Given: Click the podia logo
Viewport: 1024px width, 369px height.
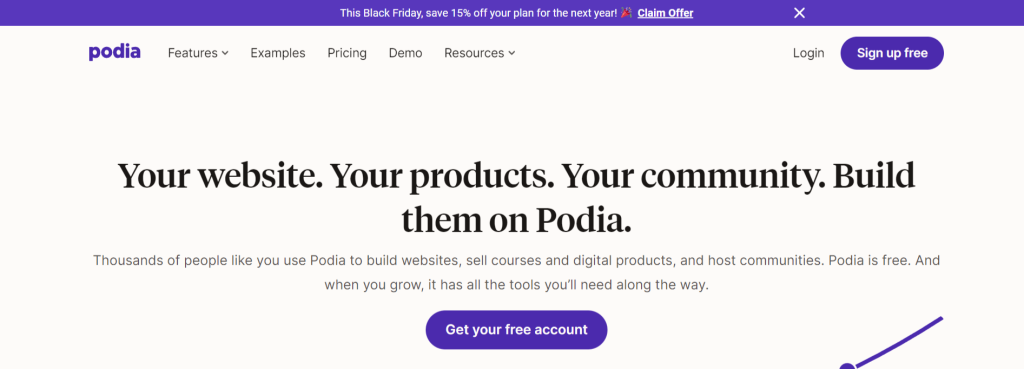Looking at the screenshot, I should point(114,52).
